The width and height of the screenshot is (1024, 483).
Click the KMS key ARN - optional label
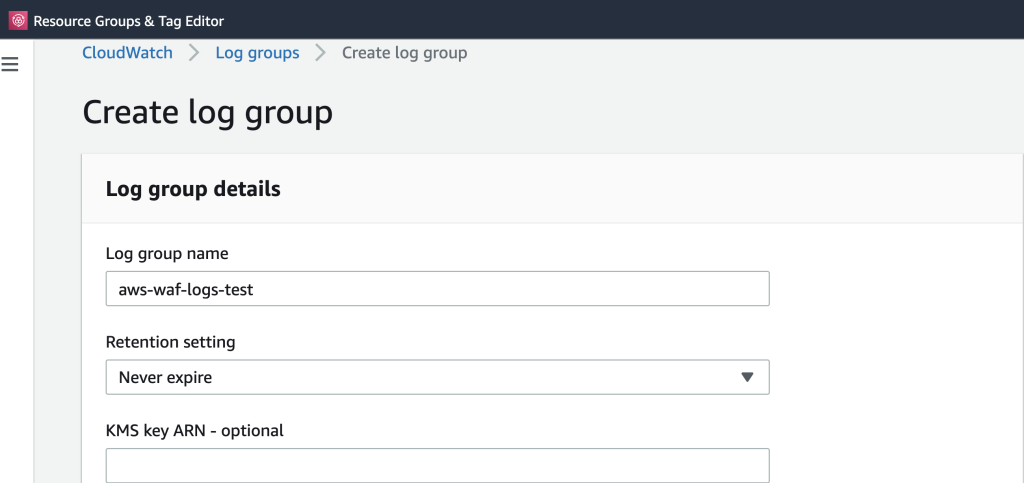point(195,431)
